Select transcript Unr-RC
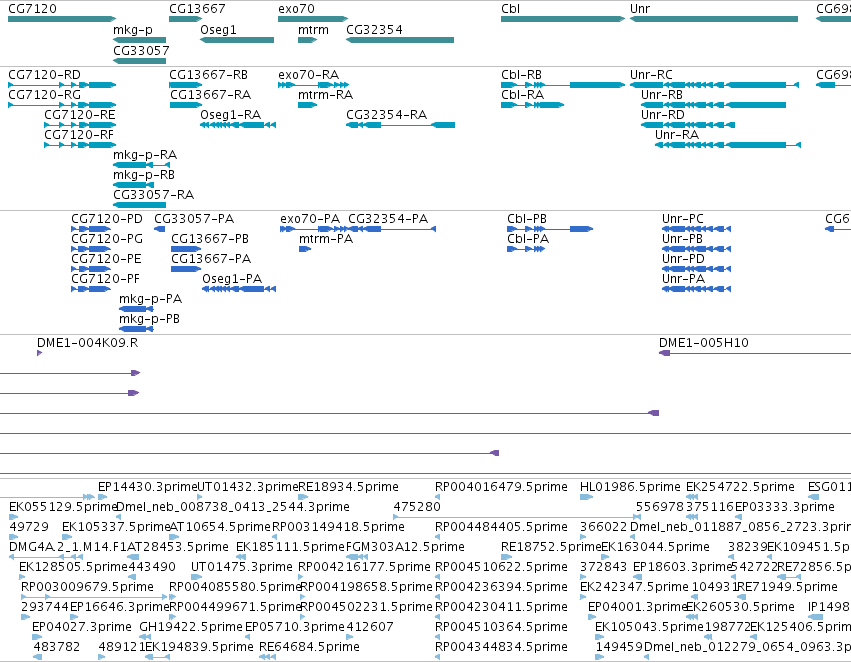The width and height of the screenshot is (851, 662). [714, 85]
